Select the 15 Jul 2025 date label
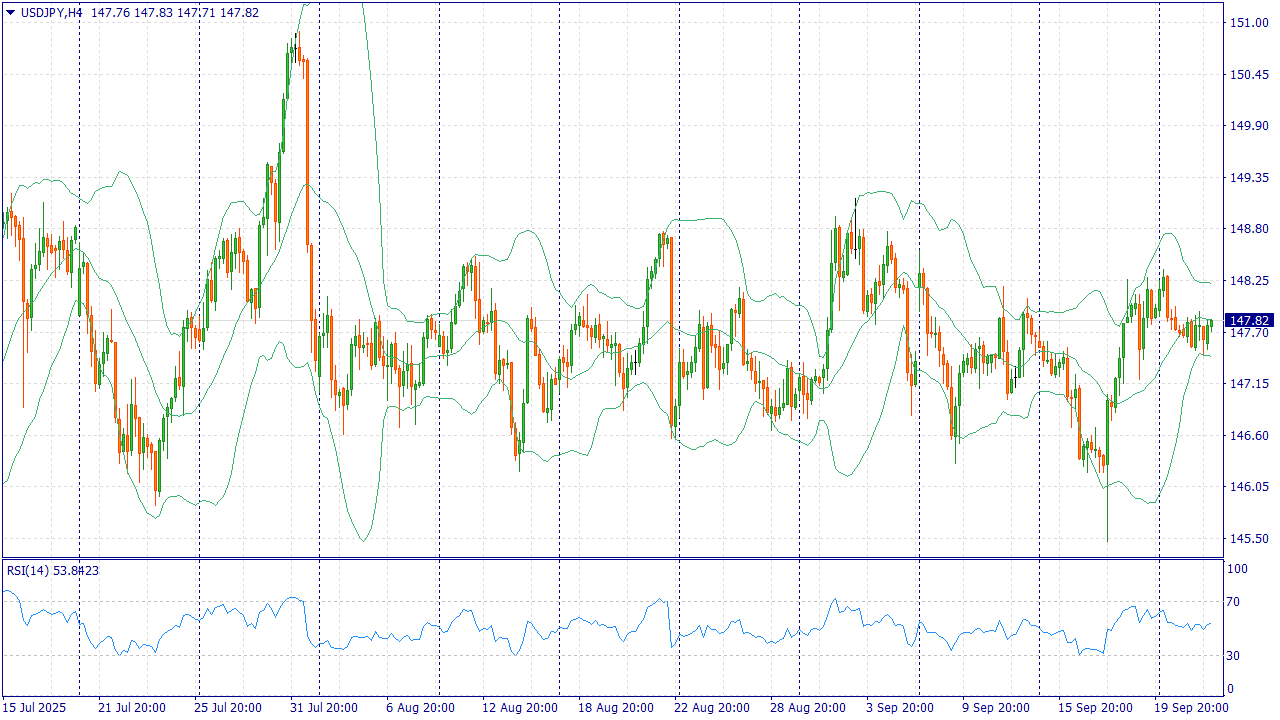Screen dimensions: 1280x720 click(x=36, y=708)
